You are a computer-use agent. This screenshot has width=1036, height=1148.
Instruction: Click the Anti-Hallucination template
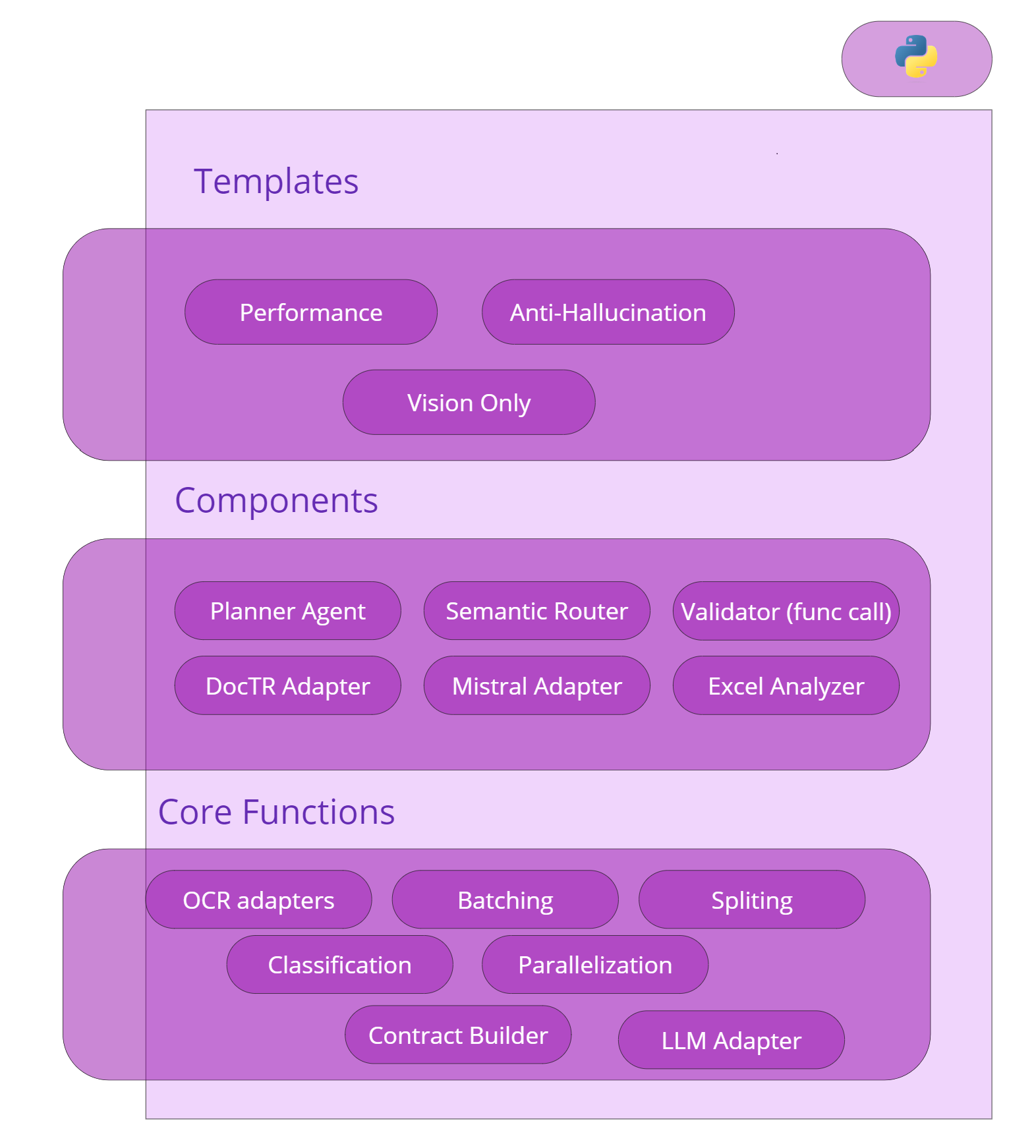pyautogui.click(x=608, y=312)
